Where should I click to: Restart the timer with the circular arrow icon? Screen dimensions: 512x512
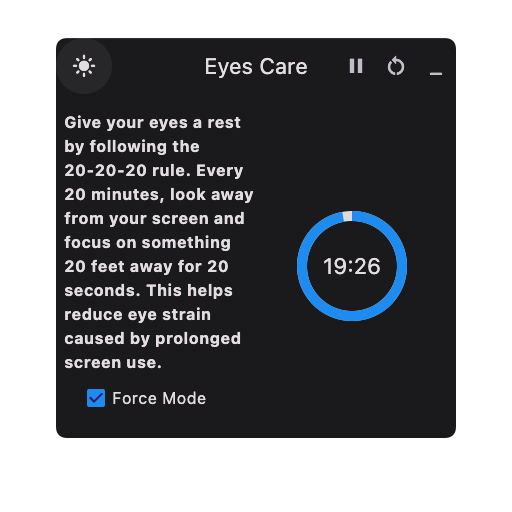pyautogui.click(x=396, y=66)
